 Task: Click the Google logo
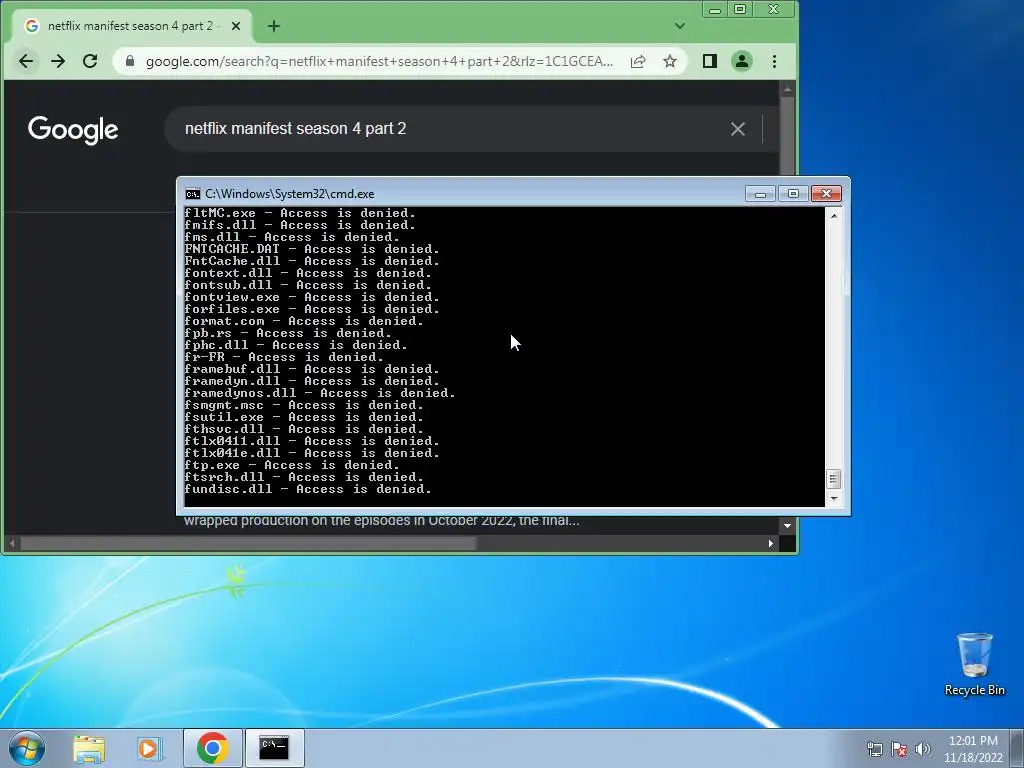[x=73, y=129]
